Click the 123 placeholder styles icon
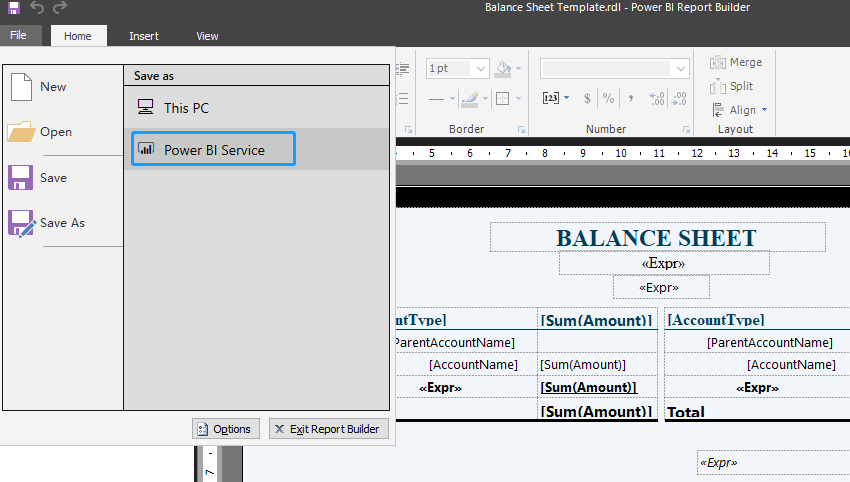Screen dimensions: 850x482 [551, 98]
